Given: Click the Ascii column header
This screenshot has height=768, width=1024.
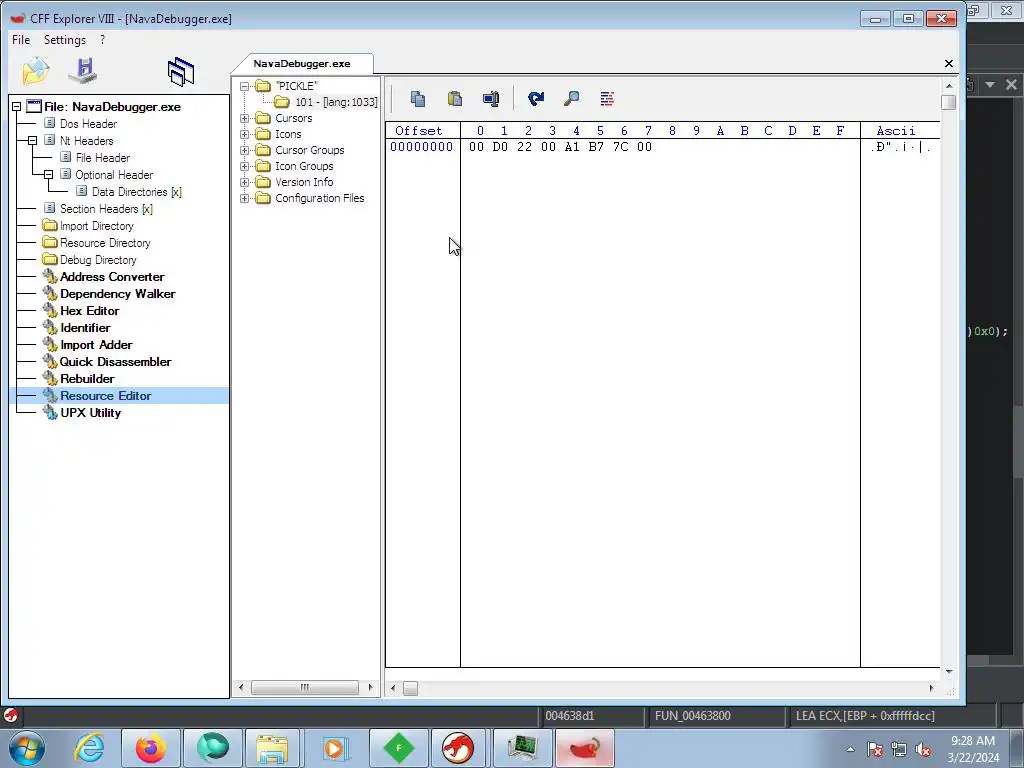Looking at the screenshot, I should pyautogui.click(x=896, y=131).
